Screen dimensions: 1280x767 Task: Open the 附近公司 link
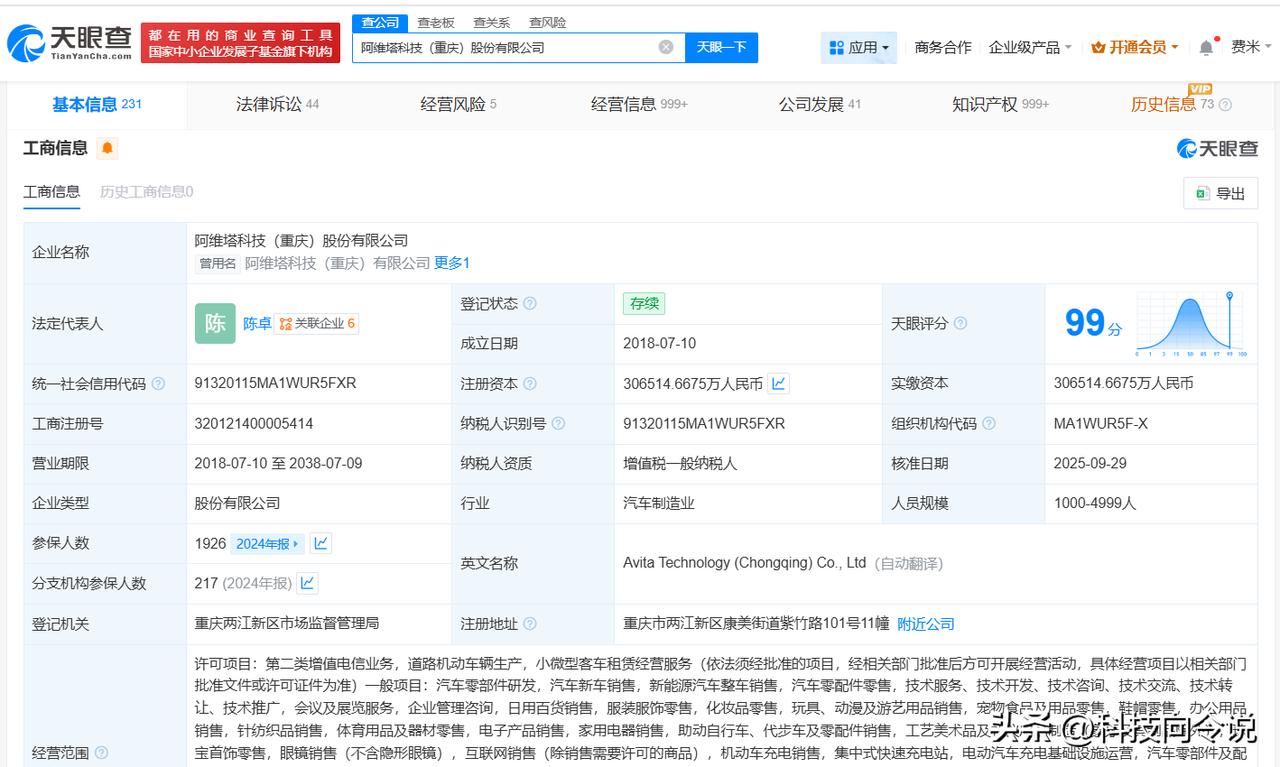point(925,624)
